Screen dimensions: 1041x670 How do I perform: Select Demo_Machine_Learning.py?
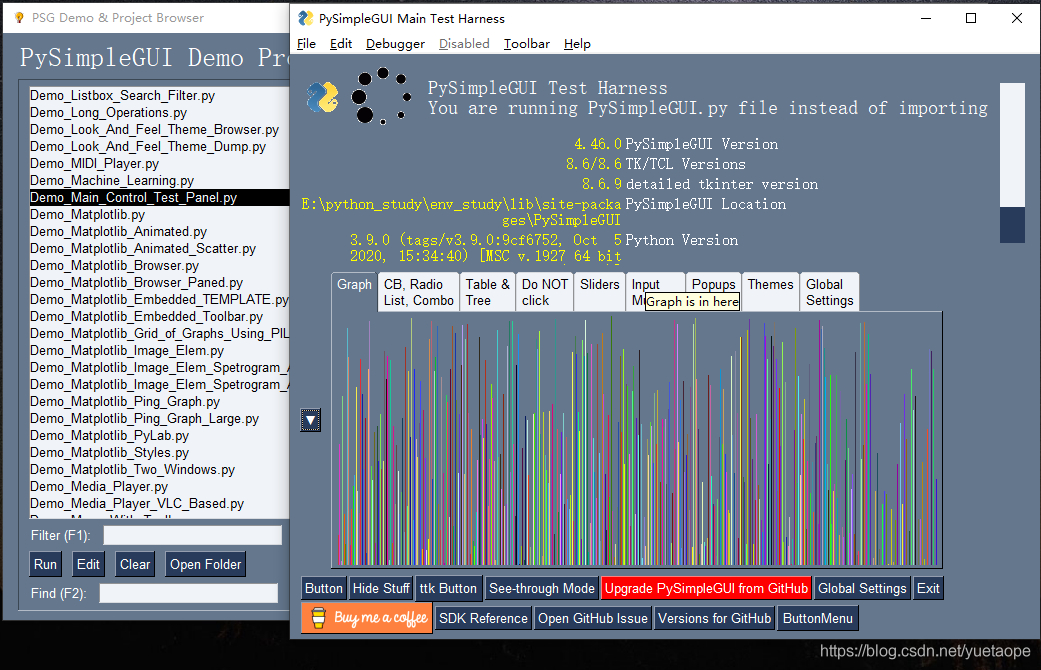(x=159, y=181)
